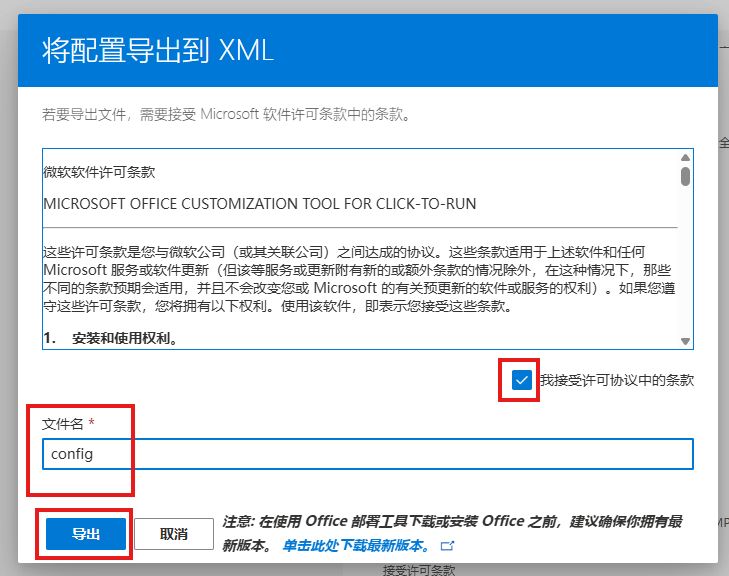Click the dialog title 将配置导出到 XML

(158, 51)
